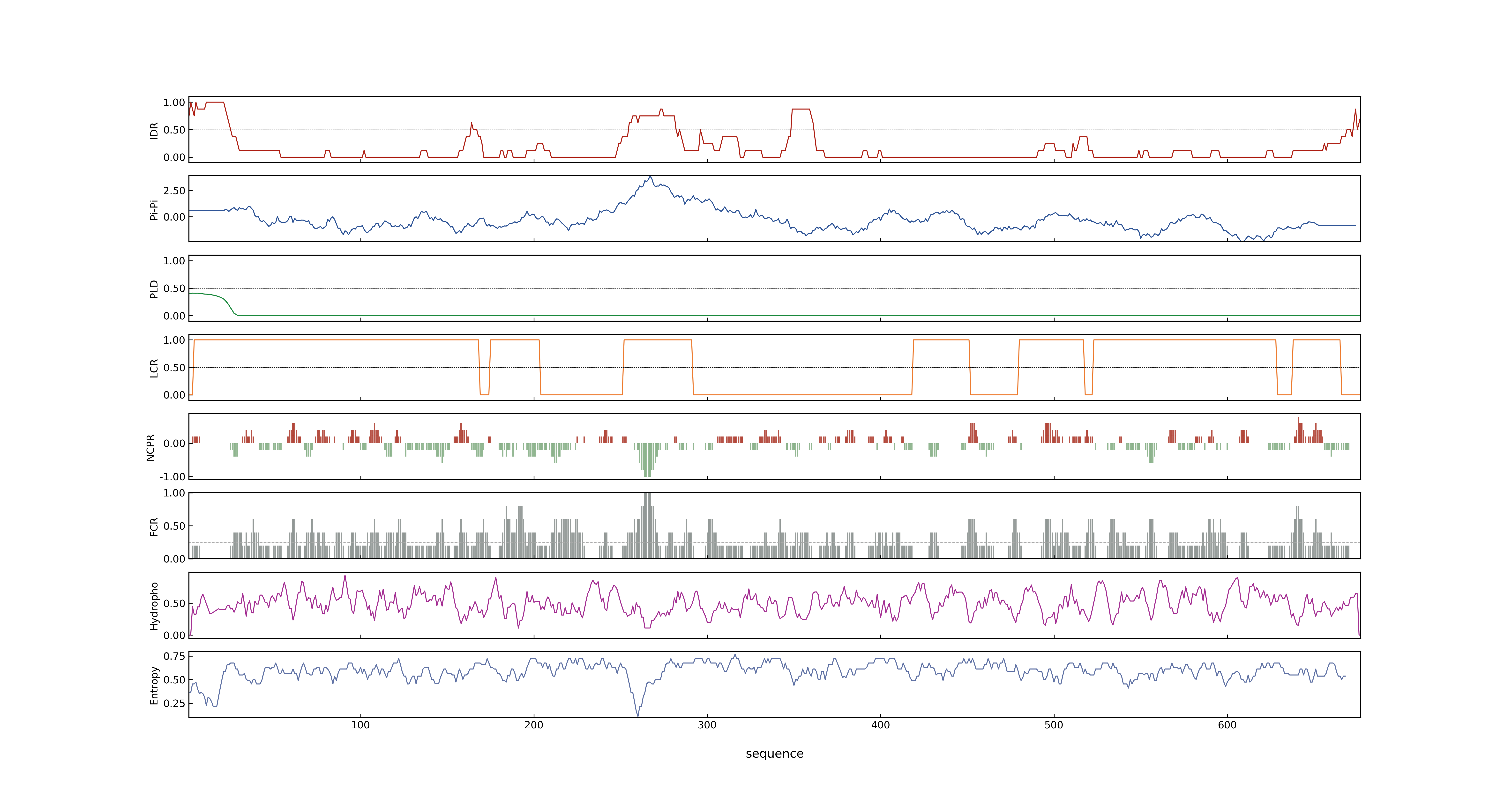Select the x-axis tick label 200
Viewport: 1512px width, 806px height.
(x=533, y=725)
